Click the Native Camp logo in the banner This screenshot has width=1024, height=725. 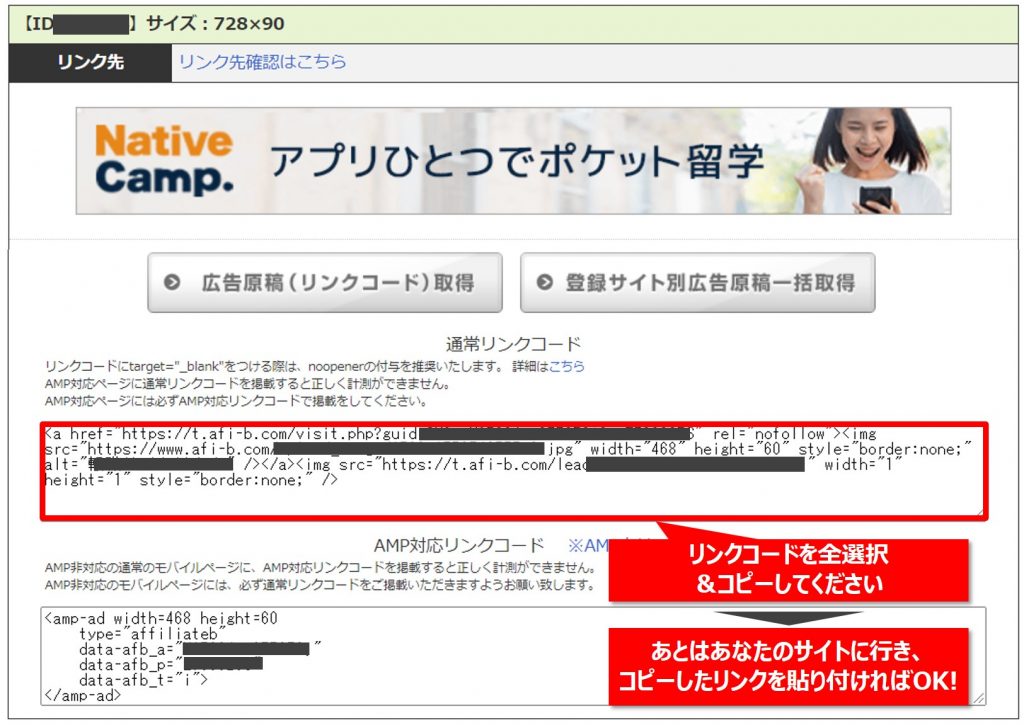[165, 160]
